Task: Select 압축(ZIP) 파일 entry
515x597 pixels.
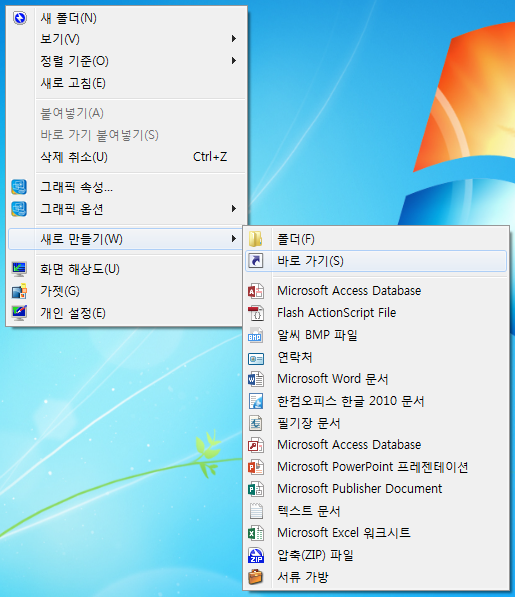Action: point(376,555)
